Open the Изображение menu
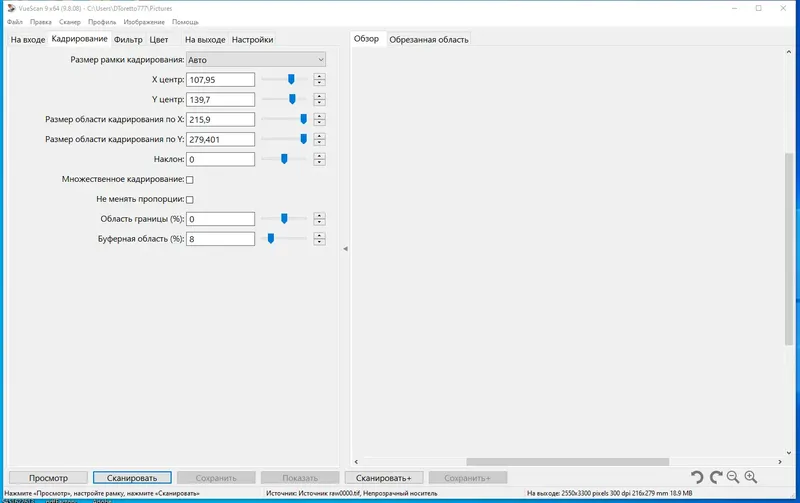This screenshot has width=800, height=503. 144,22
